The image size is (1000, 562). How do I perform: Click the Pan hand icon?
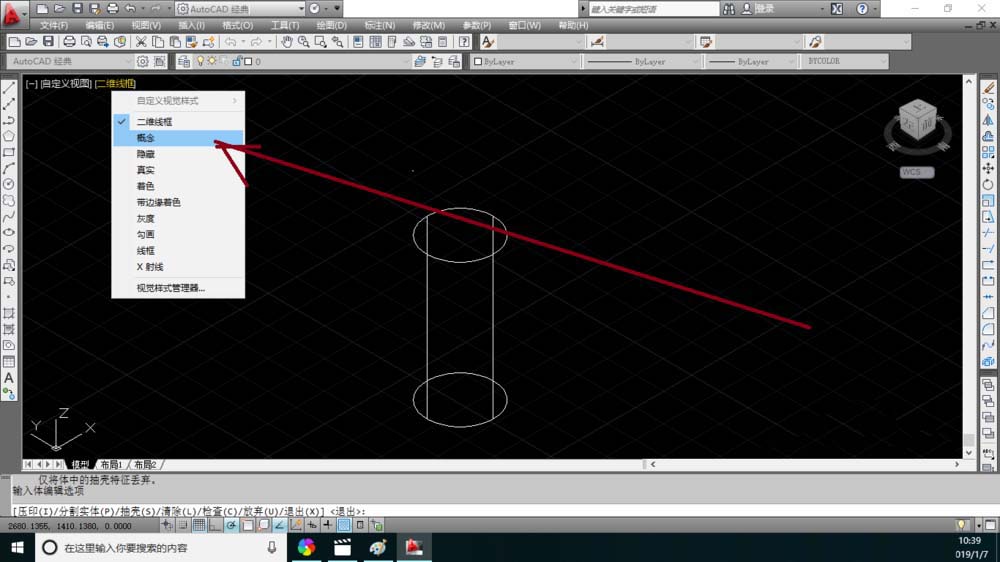pos(287,42)
